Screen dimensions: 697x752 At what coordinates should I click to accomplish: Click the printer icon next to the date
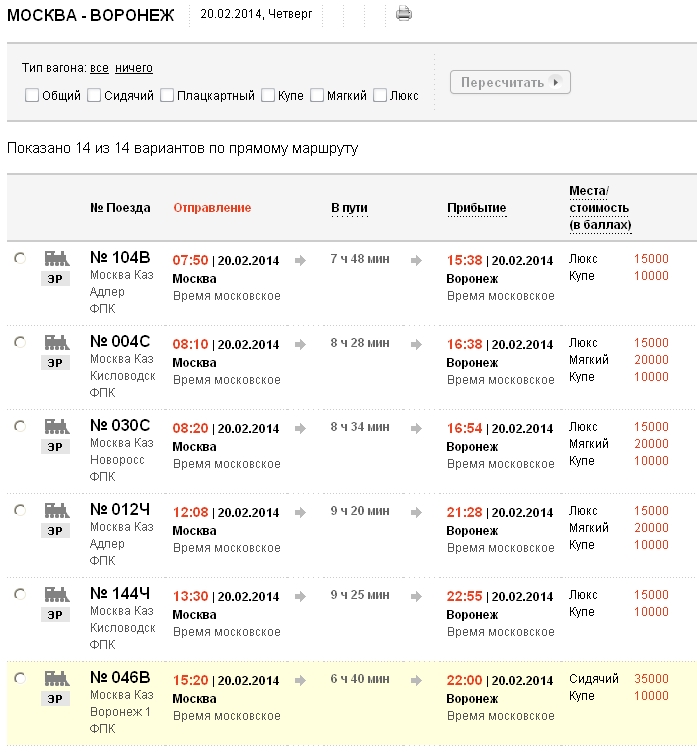(x=404, y=14)
